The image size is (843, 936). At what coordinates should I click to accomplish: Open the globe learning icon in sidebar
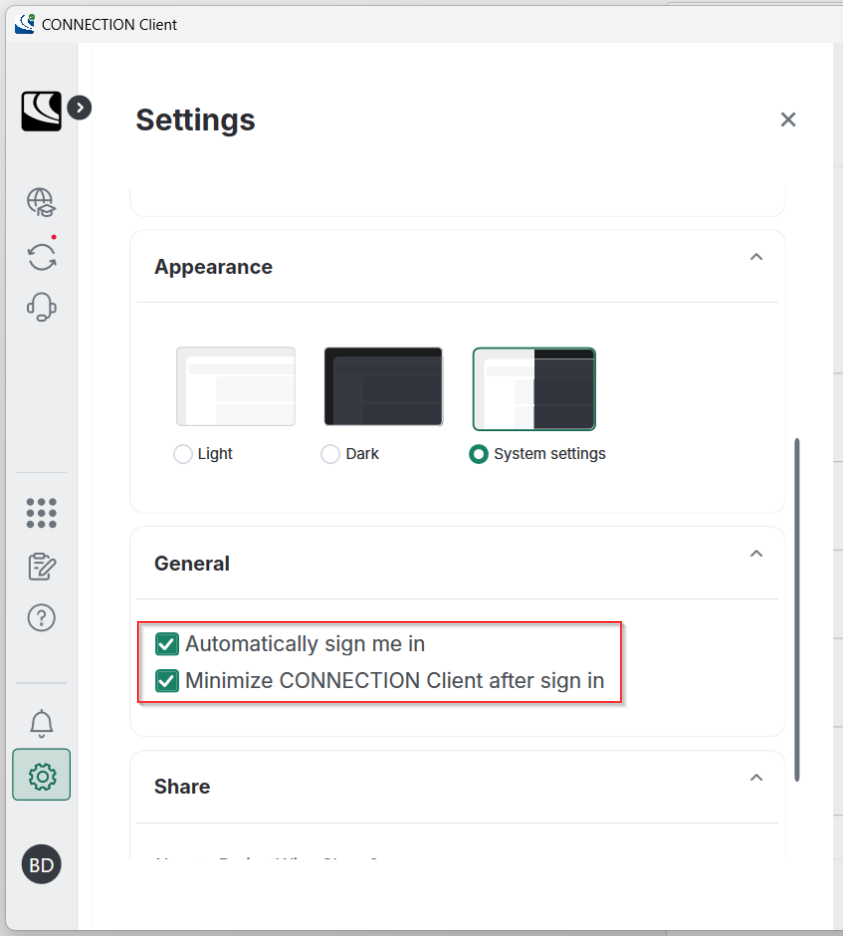(41, 202)
